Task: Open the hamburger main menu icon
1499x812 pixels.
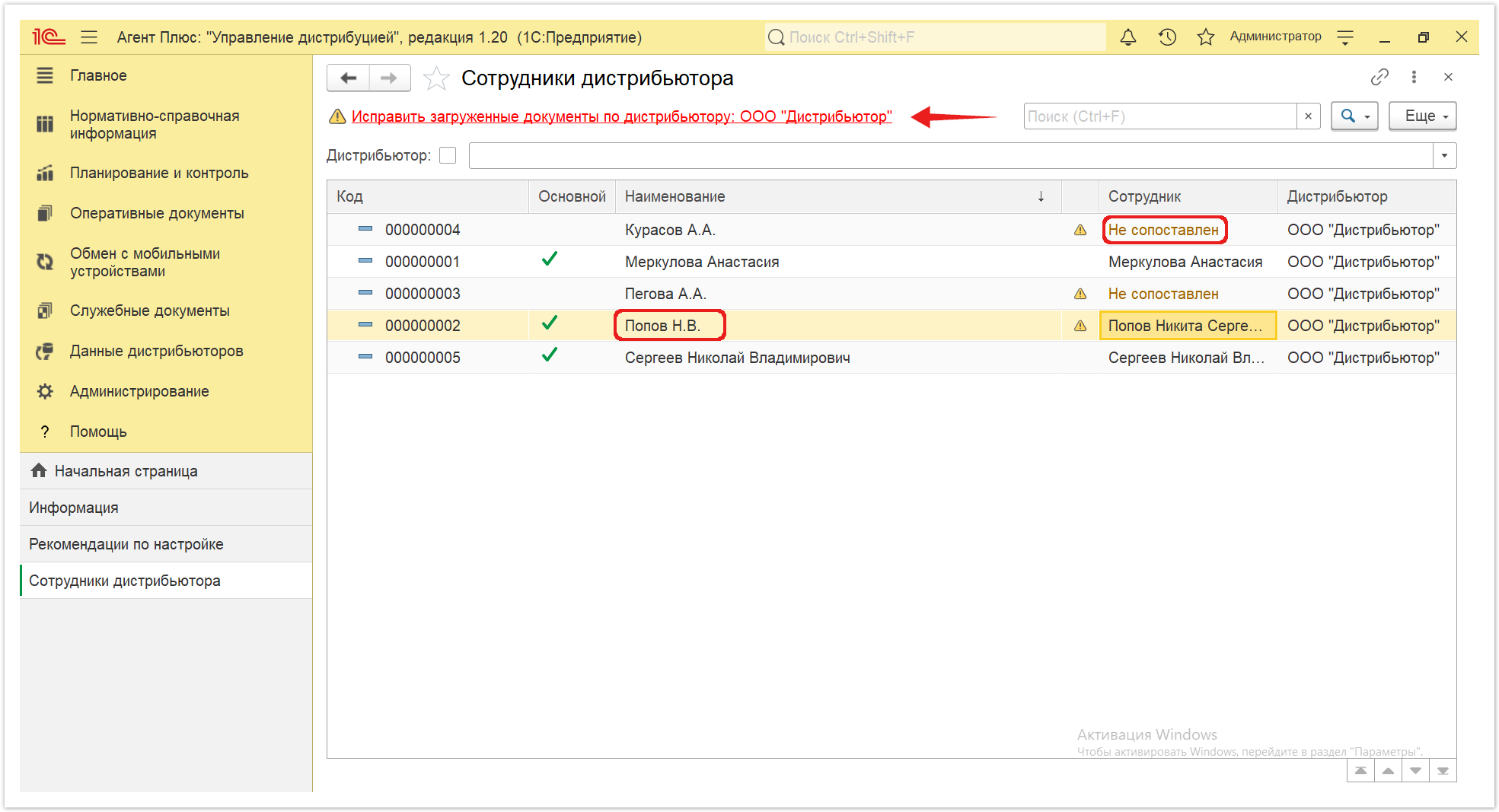Action: [89, 37]
